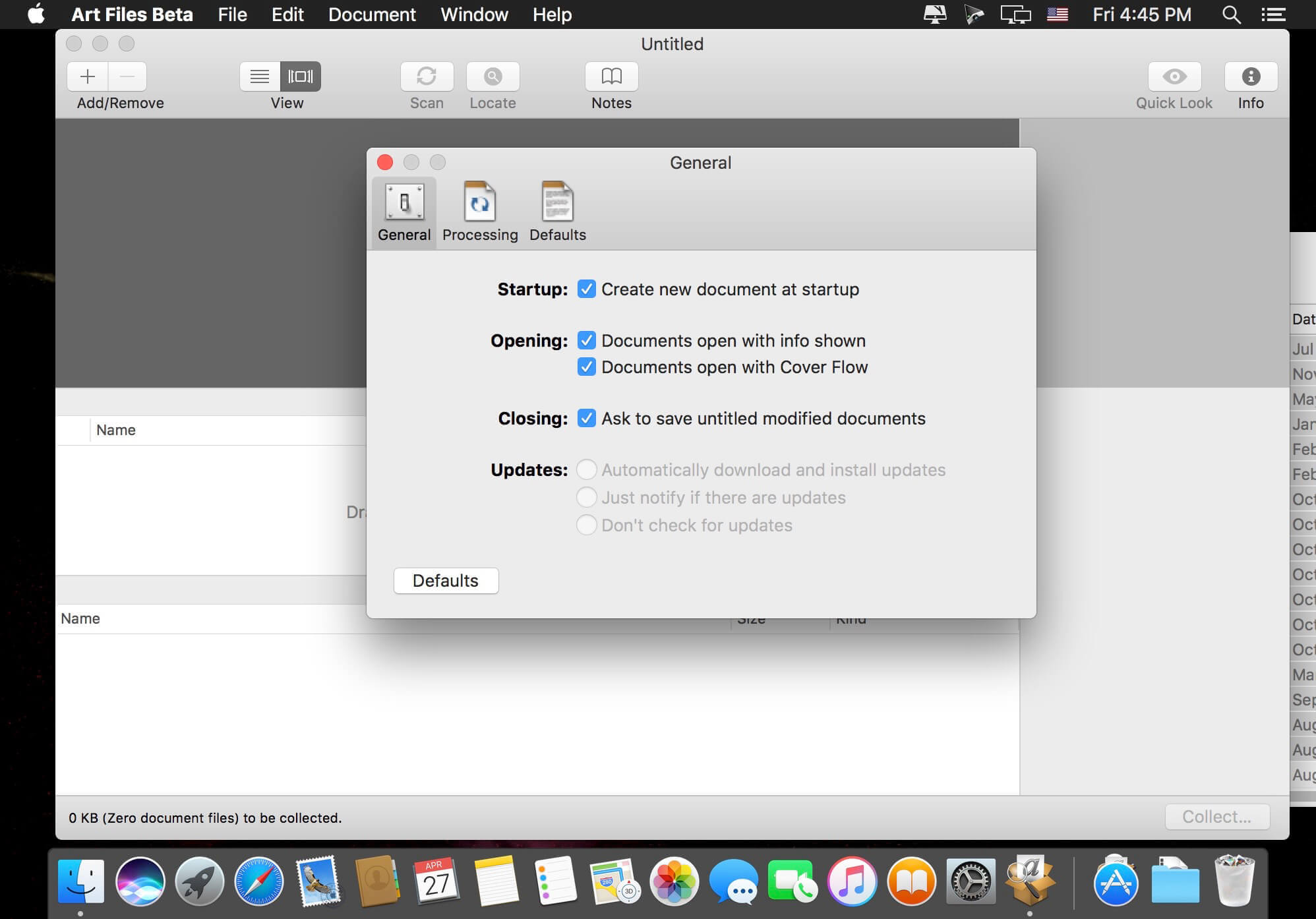1316x919 pixels.
Task: Toggle Documents open with Cover Flow
Action: pos(586,367)
